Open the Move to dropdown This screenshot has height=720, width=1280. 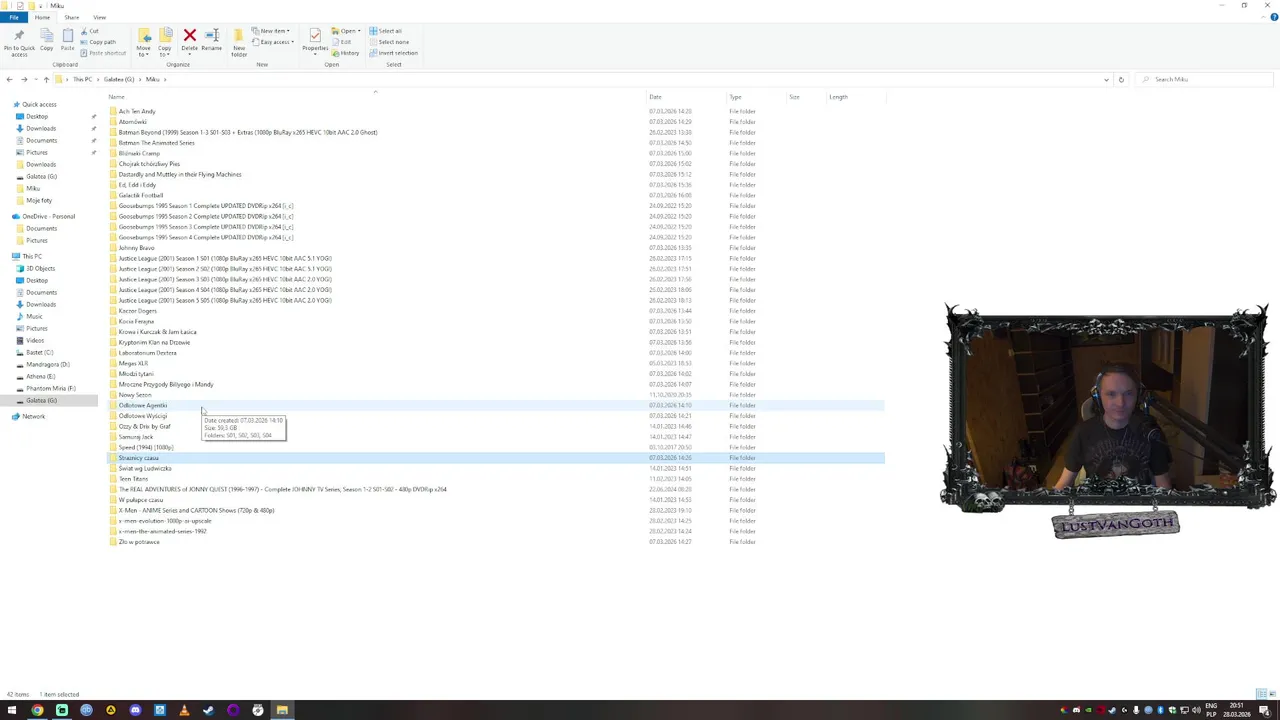click(144, 41)
